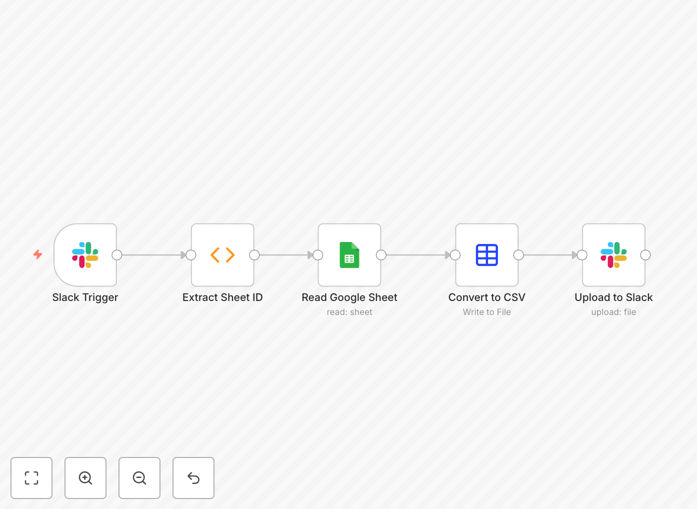Zoom out of the canvas
The image size is (697, 509).
coord(139,478)
